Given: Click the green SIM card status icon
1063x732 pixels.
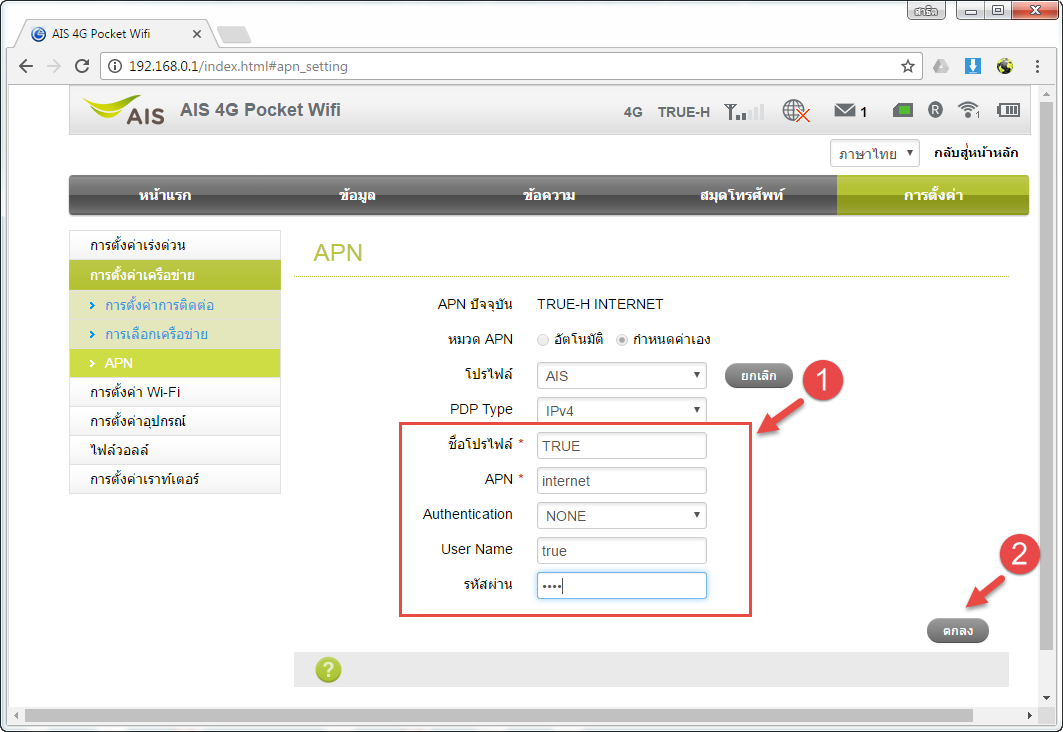Looking at the screenshot, I should (902, 110).
